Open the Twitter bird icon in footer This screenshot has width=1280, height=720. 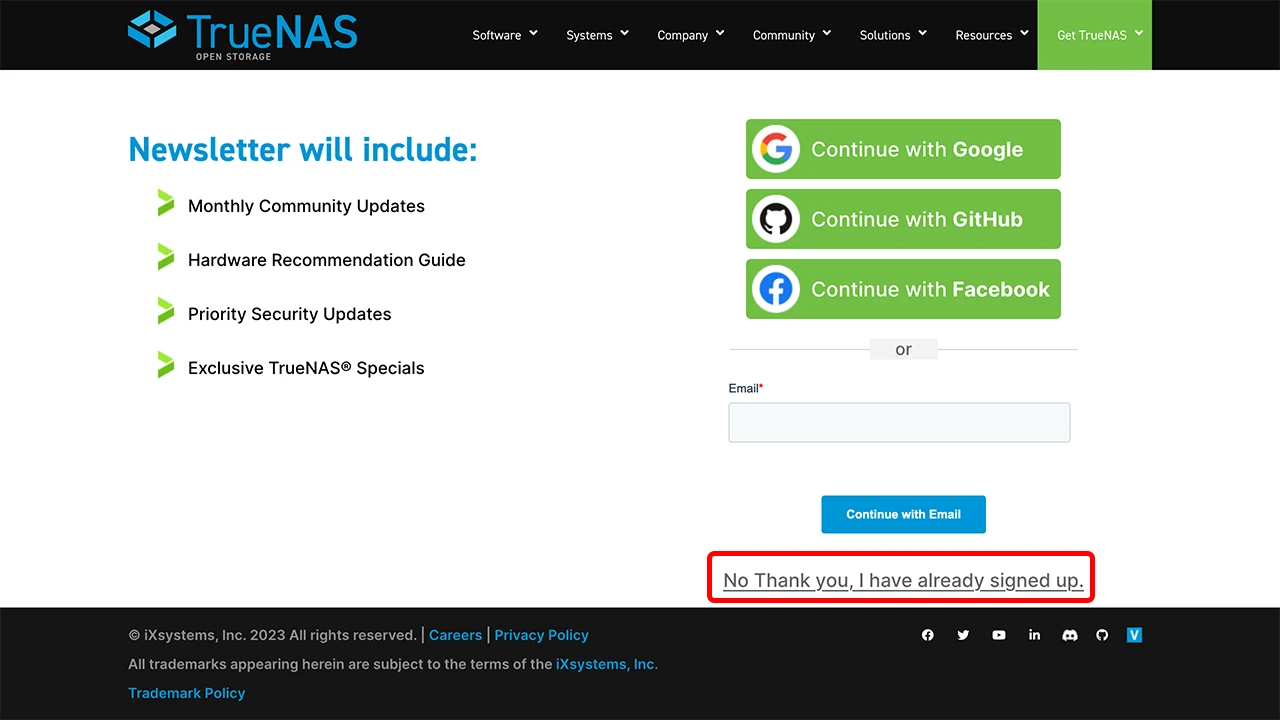[x=963, y=635]
